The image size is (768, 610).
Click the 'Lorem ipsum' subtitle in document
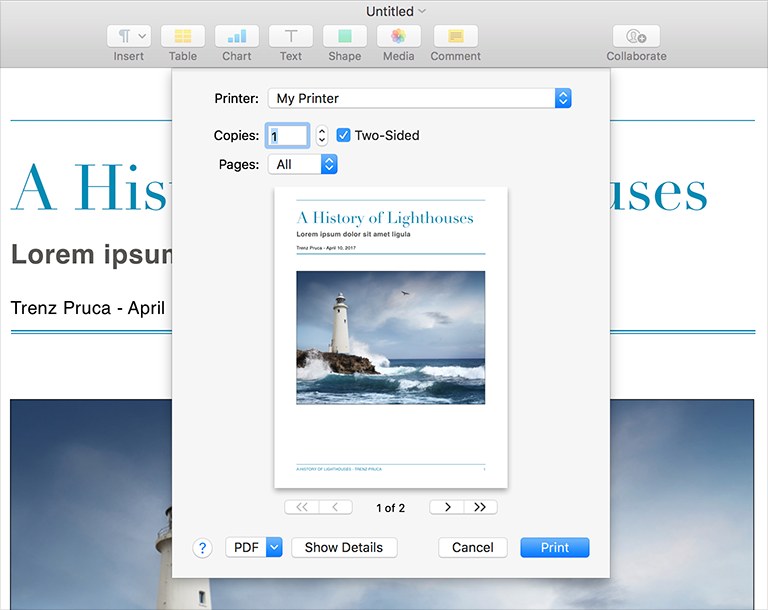[x=92, y=255]
